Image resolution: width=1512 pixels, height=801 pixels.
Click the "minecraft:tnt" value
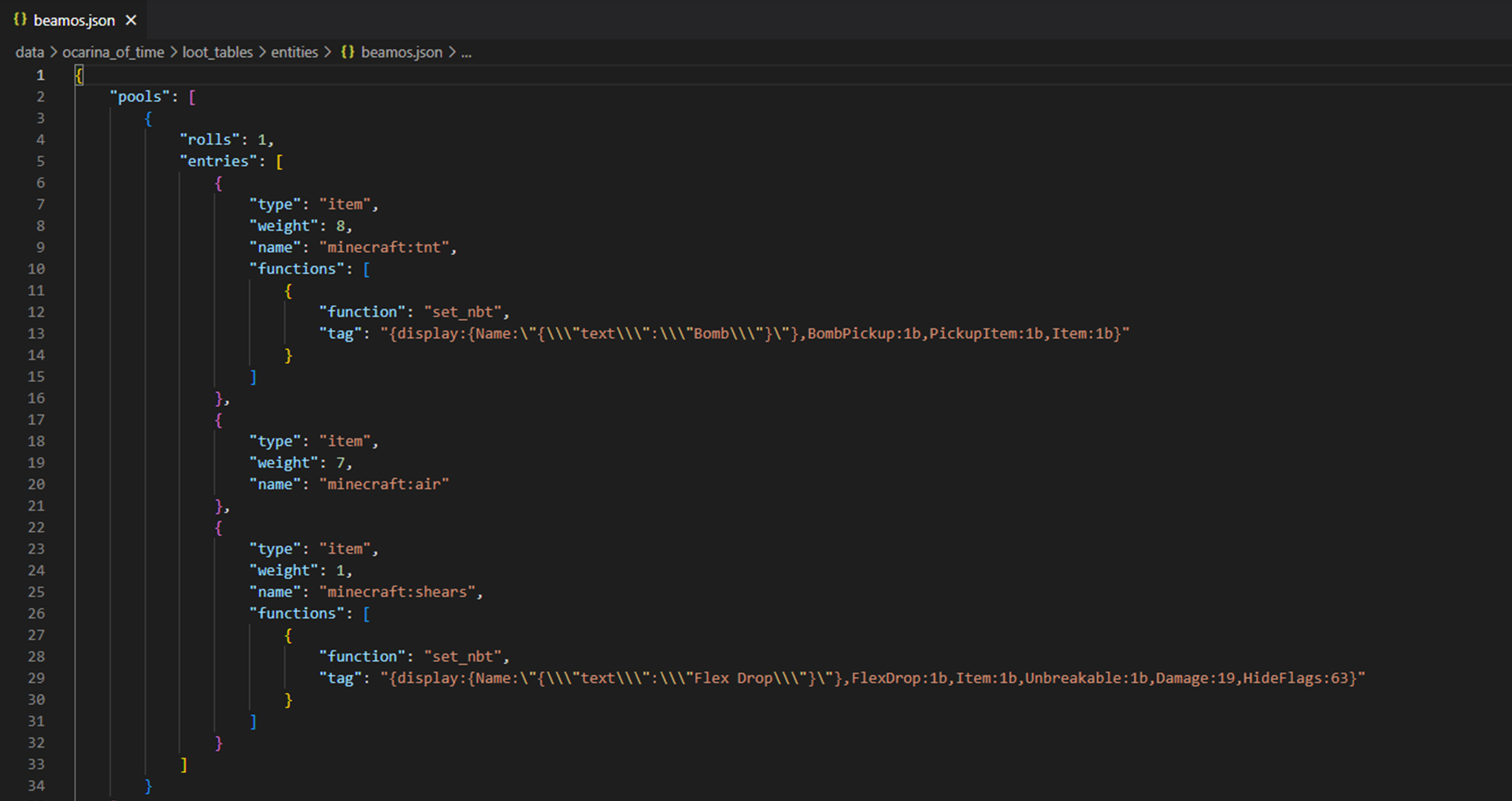click(384, 247)
